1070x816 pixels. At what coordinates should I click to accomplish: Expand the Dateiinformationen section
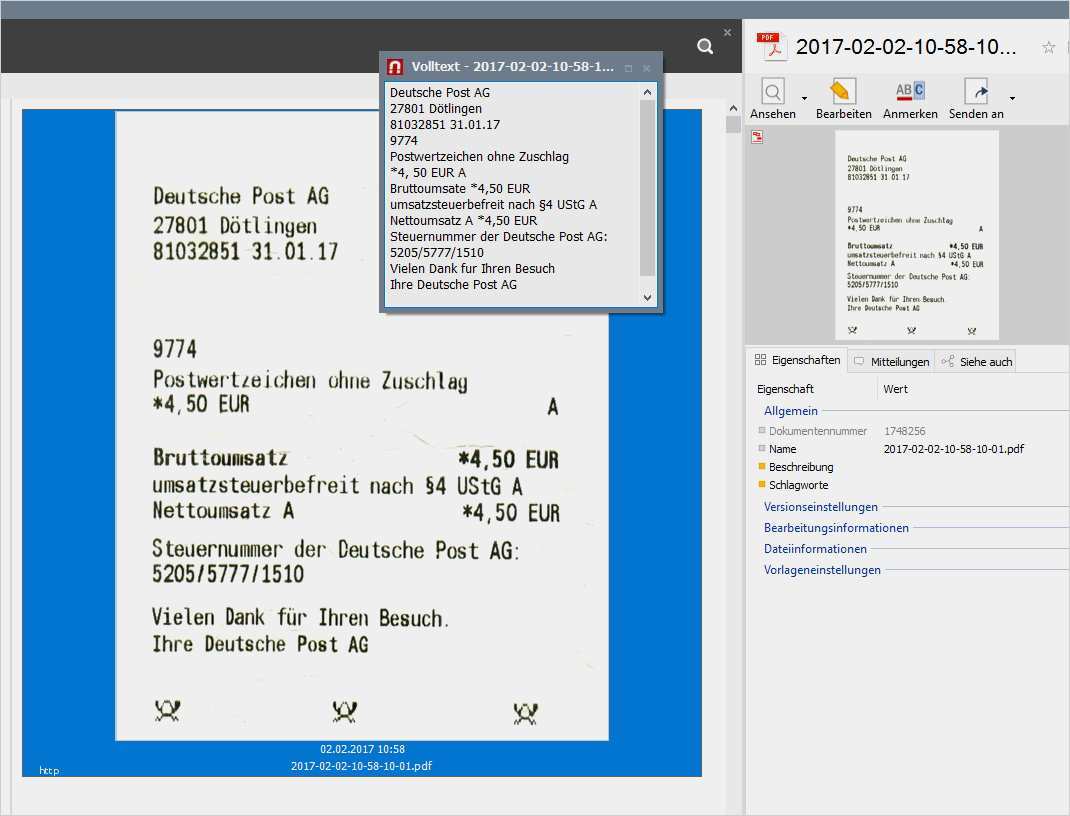click(815, 549)
